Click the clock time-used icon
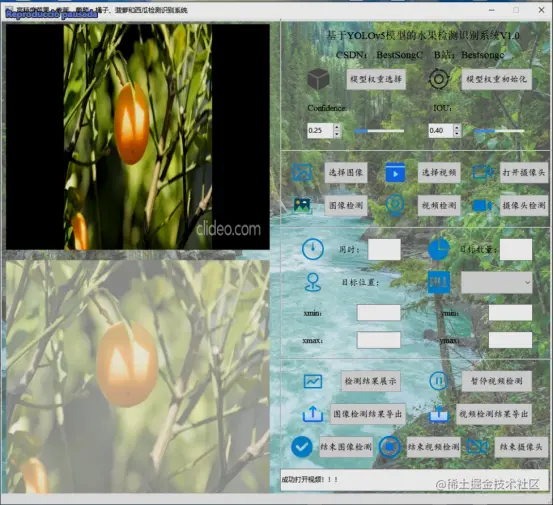 pyautogui.click(x=313, y=249)
